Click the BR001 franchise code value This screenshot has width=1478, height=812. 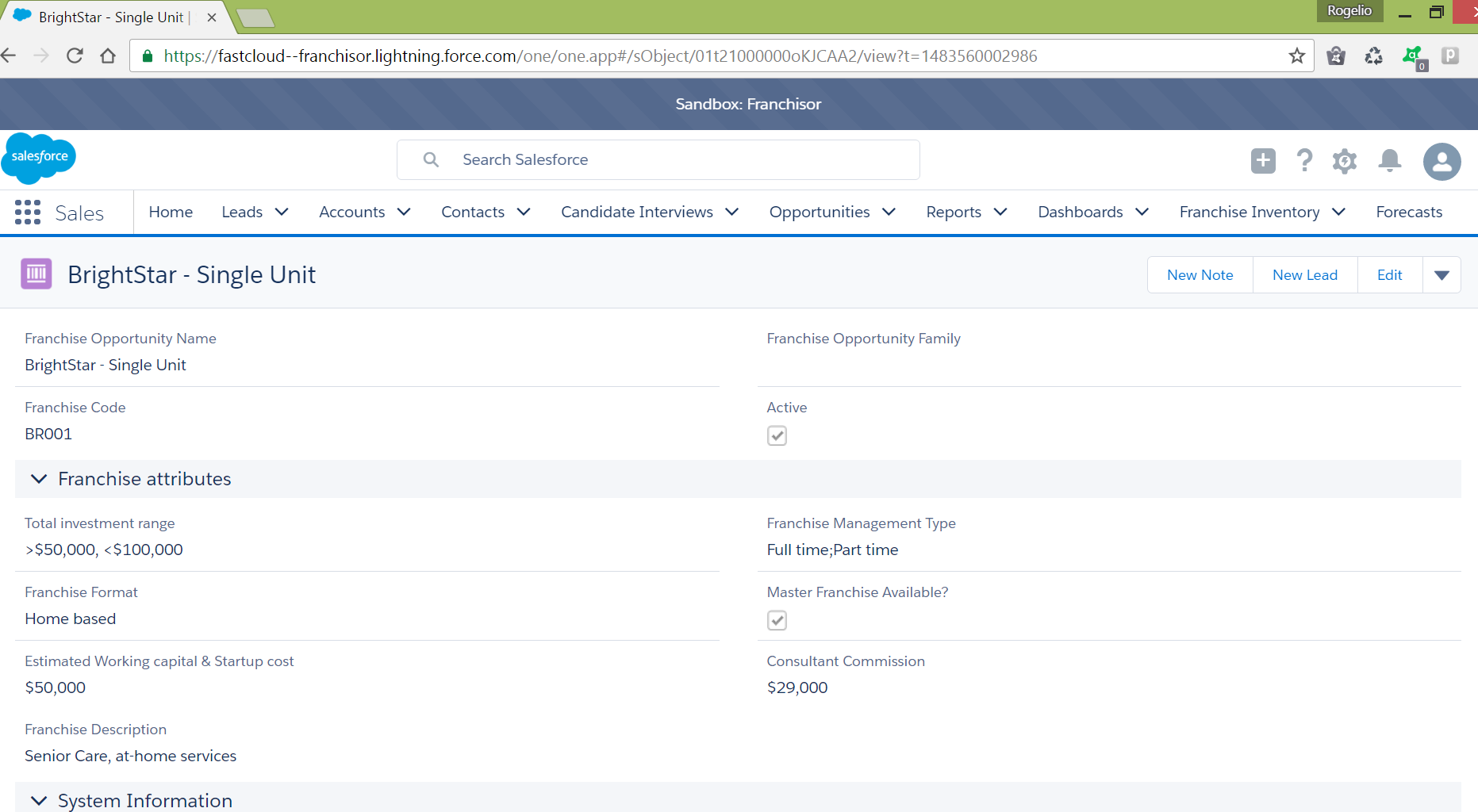[48, 434]
